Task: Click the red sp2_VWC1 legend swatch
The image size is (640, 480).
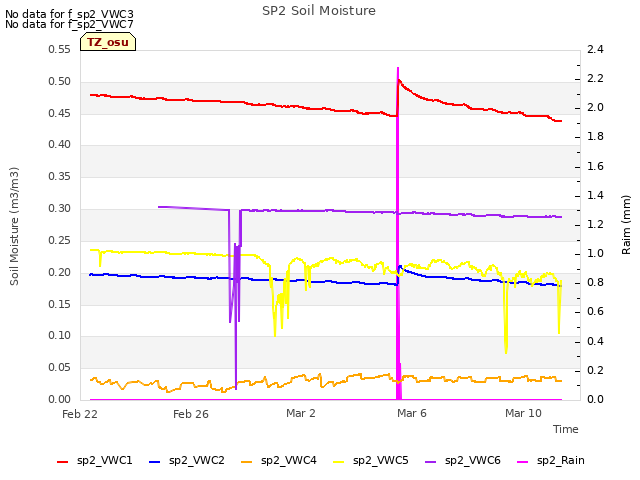Action: 62,462
